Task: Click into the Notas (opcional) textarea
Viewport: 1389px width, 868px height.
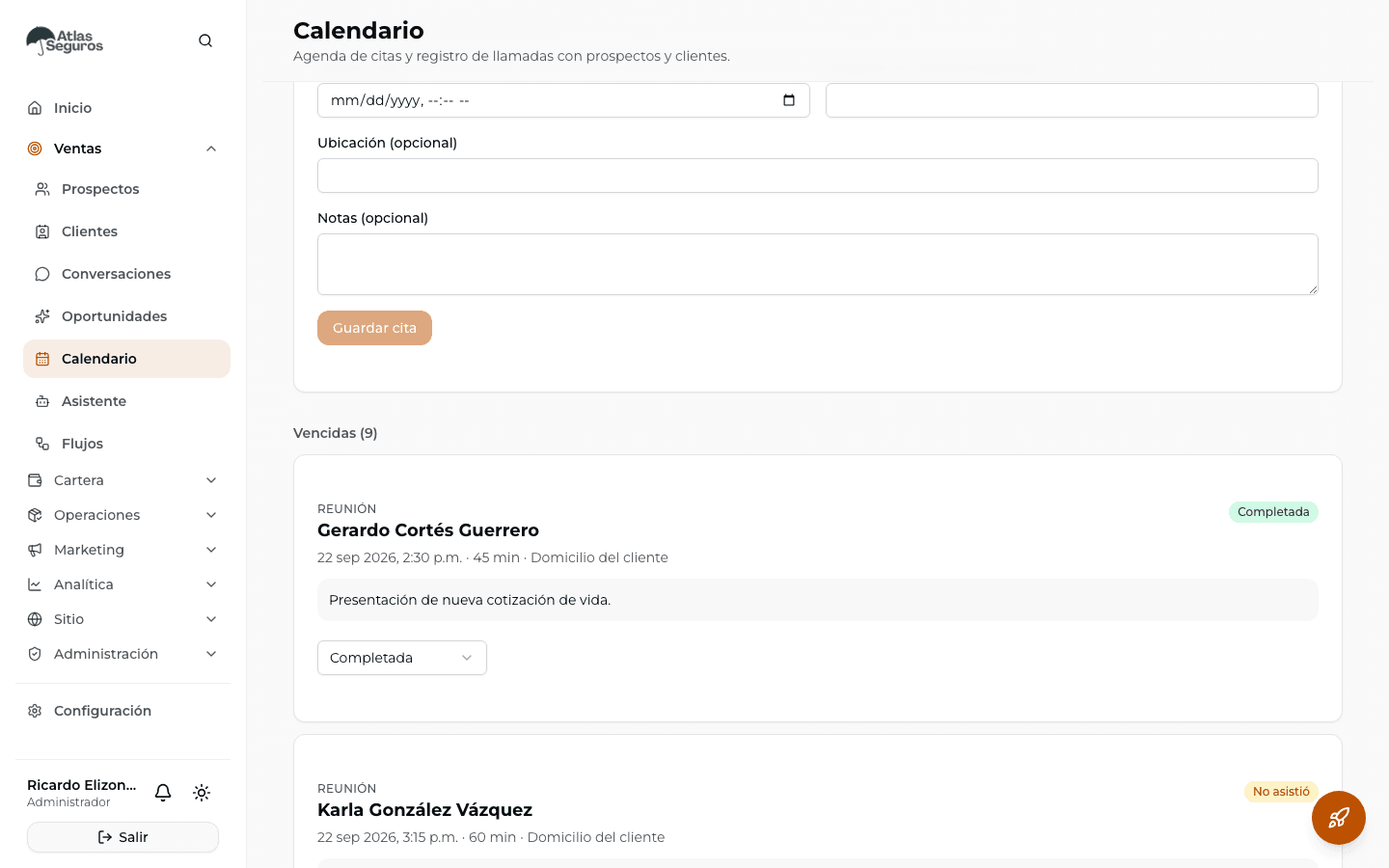Action: click(x=818, y=264)
